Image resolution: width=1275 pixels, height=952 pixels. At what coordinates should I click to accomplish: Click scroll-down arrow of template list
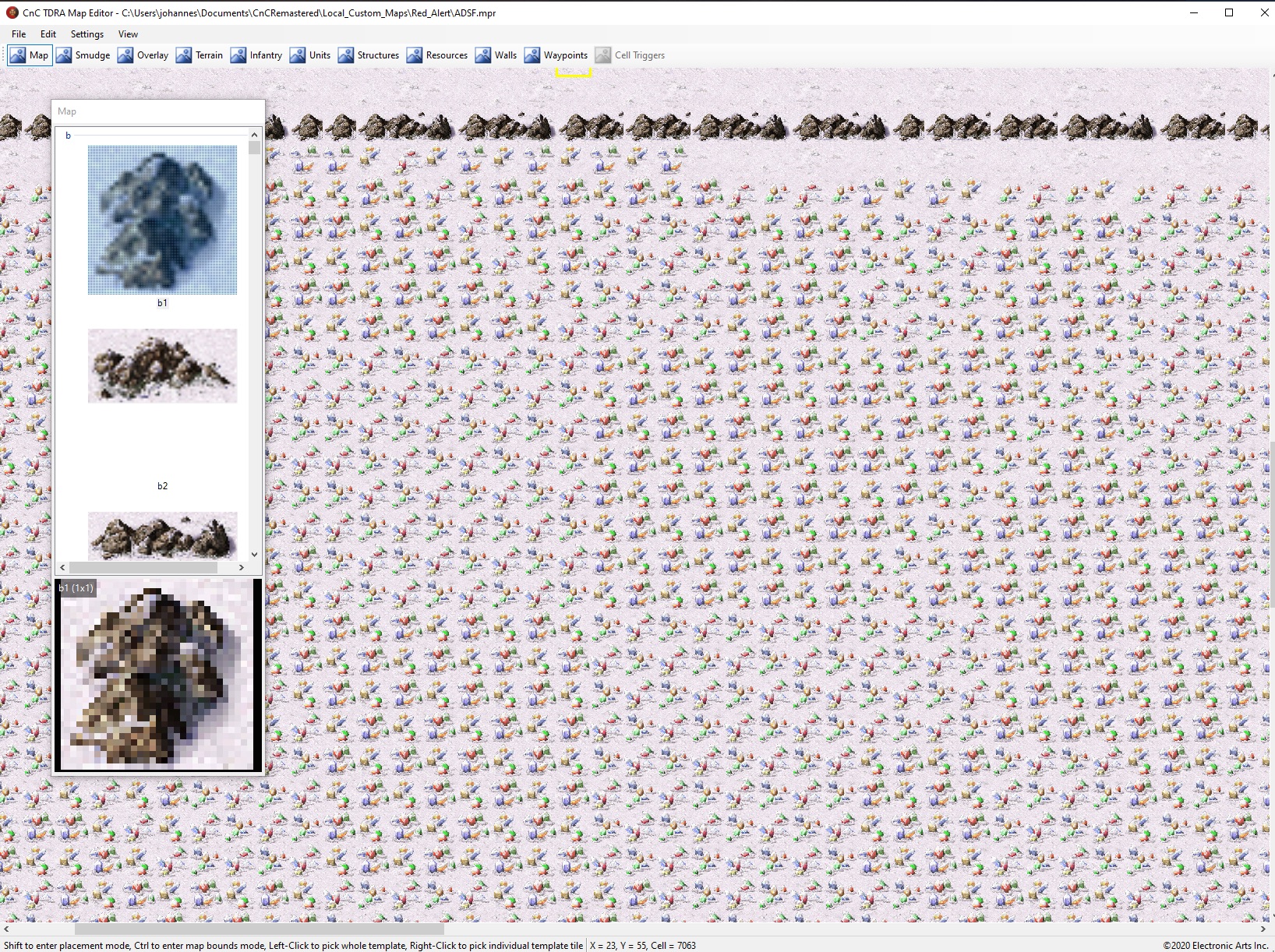tap(254, 555)
